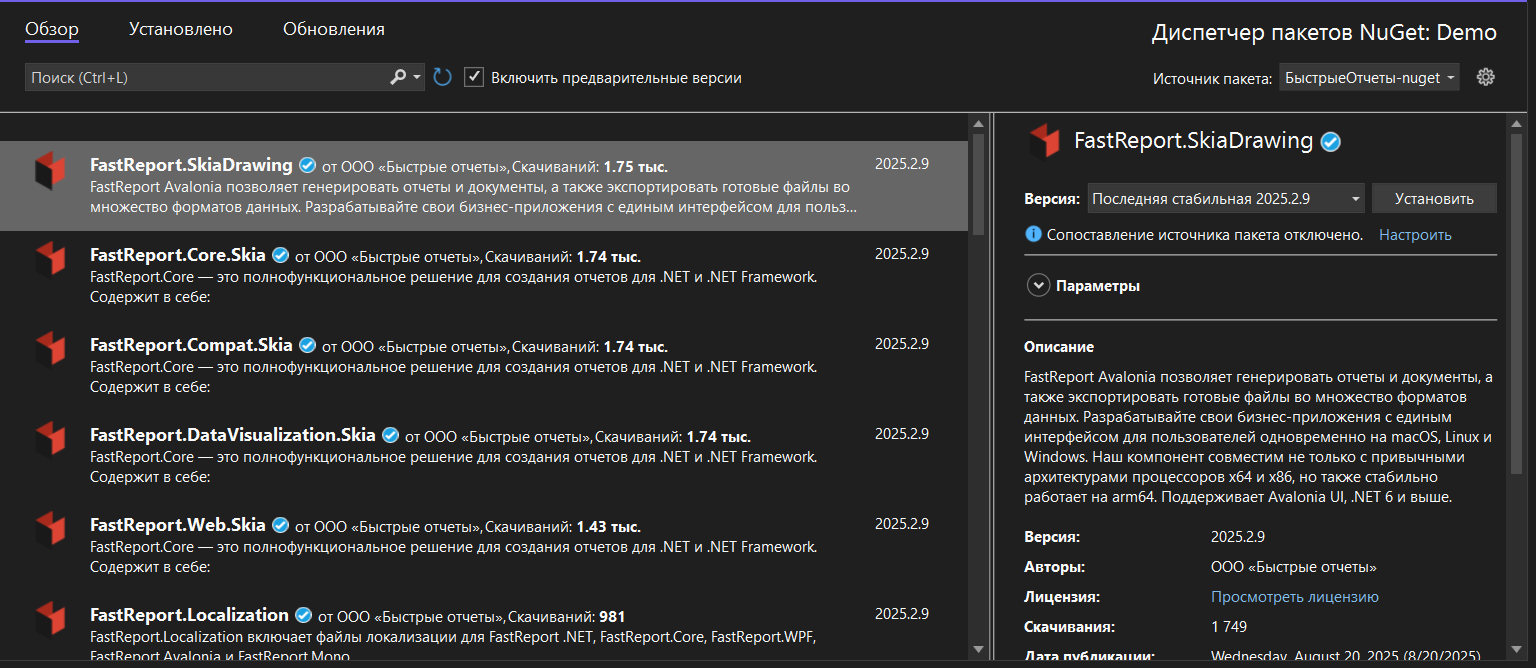1536x668 pixels.
Task: Click the FastReport.SkiaDrawing package logo in list
Action: click(x=50, y=170)
